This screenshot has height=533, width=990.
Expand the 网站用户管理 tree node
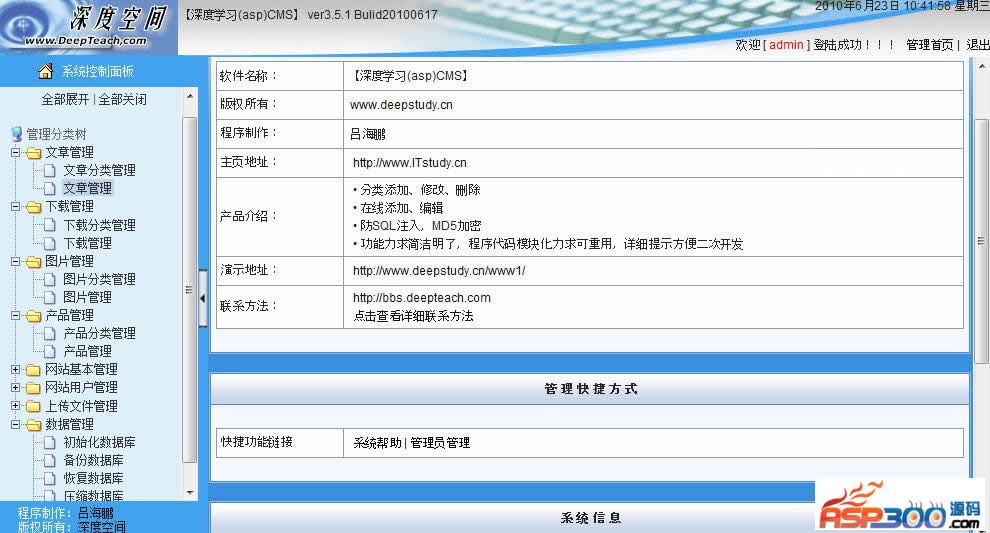coord(16,387)
